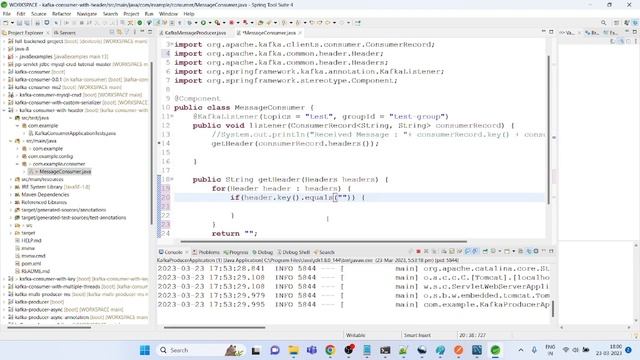
Task: Open Microsoft Teams from the taskbar
Action: coord(312,350)
